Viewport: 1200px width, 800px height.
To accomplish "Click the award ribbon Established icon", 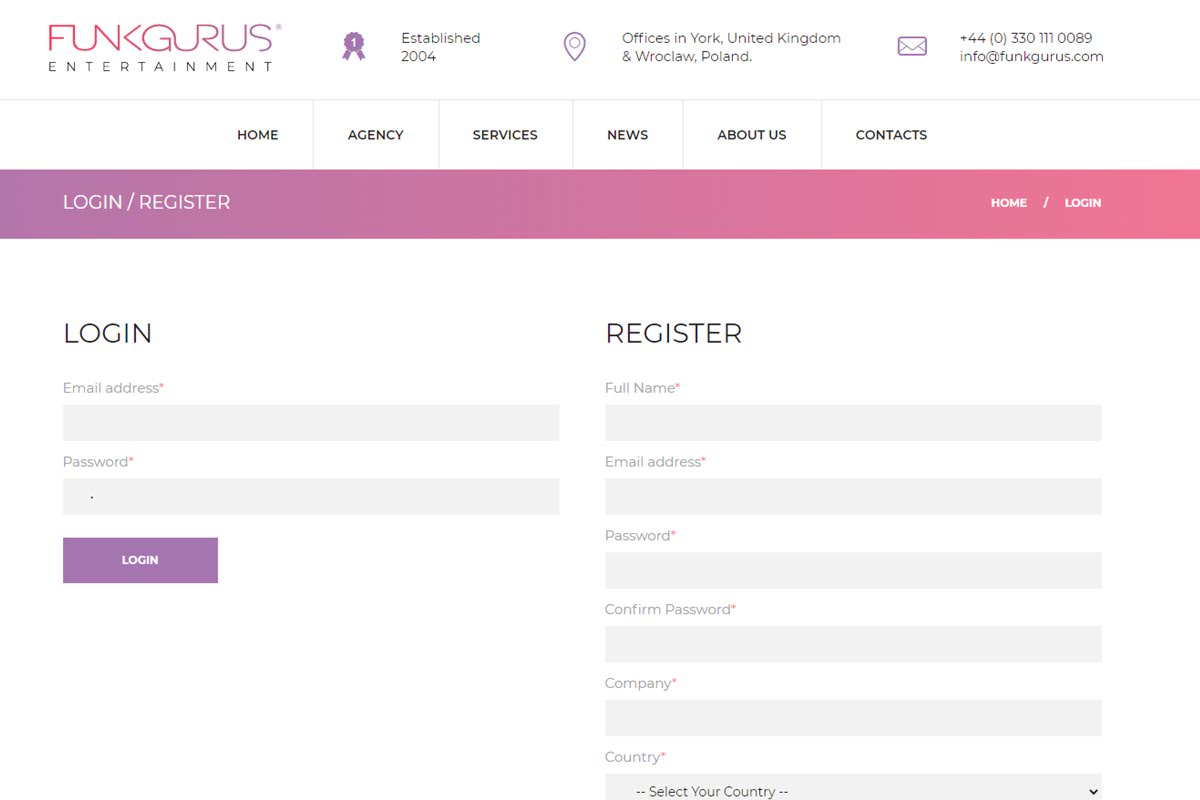I will coord(353,46).
